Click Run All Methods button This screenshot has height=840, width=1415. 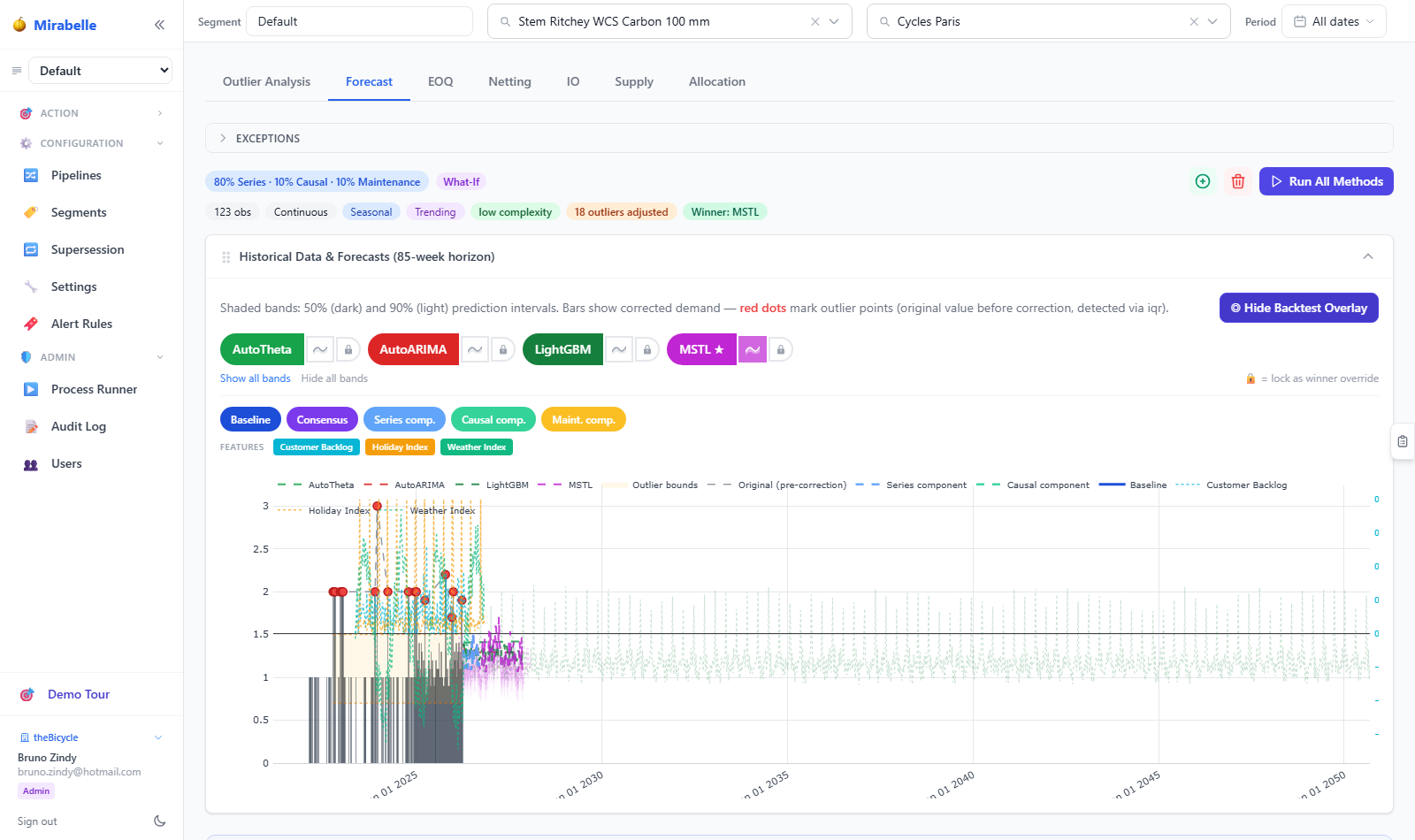1326,181
